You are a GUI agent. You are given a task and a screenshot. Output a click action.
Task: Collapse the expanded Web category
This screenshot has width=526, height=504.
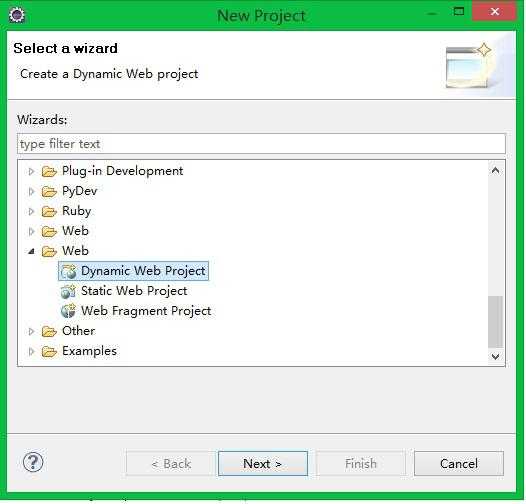click(x=31, y=251)
